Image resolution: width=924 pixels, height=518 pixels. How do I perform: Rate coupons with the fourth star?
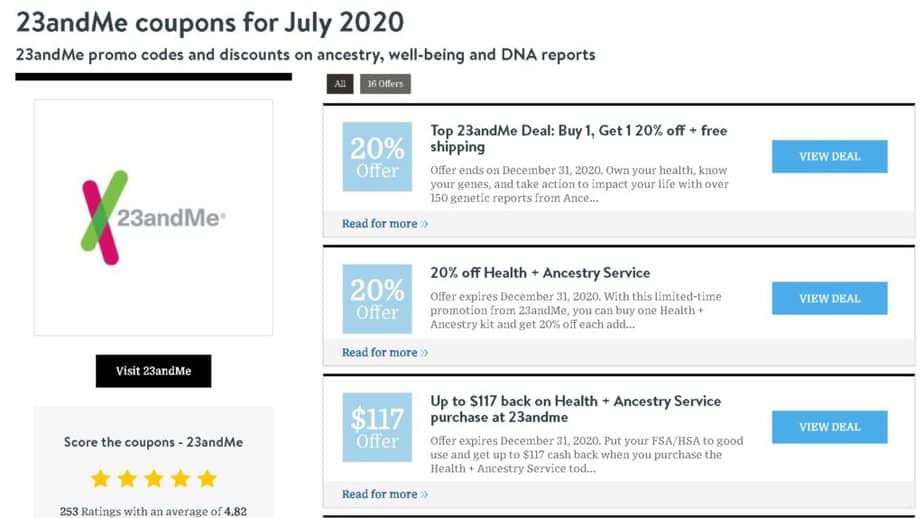[180, 479]
